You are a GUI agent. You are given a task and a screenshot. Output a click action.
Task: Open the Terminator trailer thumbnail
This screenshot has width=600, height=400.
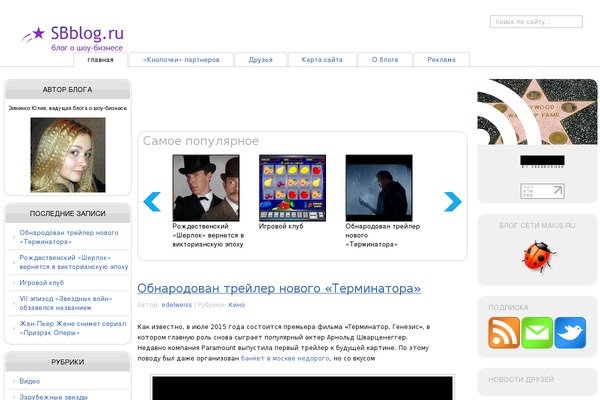pyautogui.click(x=379, y=188)
